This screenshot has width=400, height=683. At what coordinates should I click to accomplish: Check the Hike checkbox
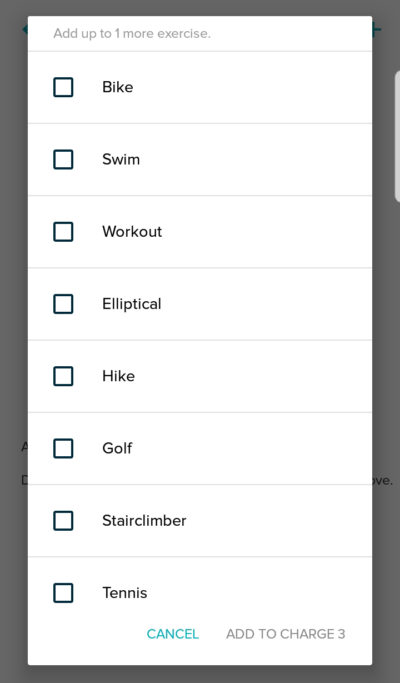click(x=63, y=376)
